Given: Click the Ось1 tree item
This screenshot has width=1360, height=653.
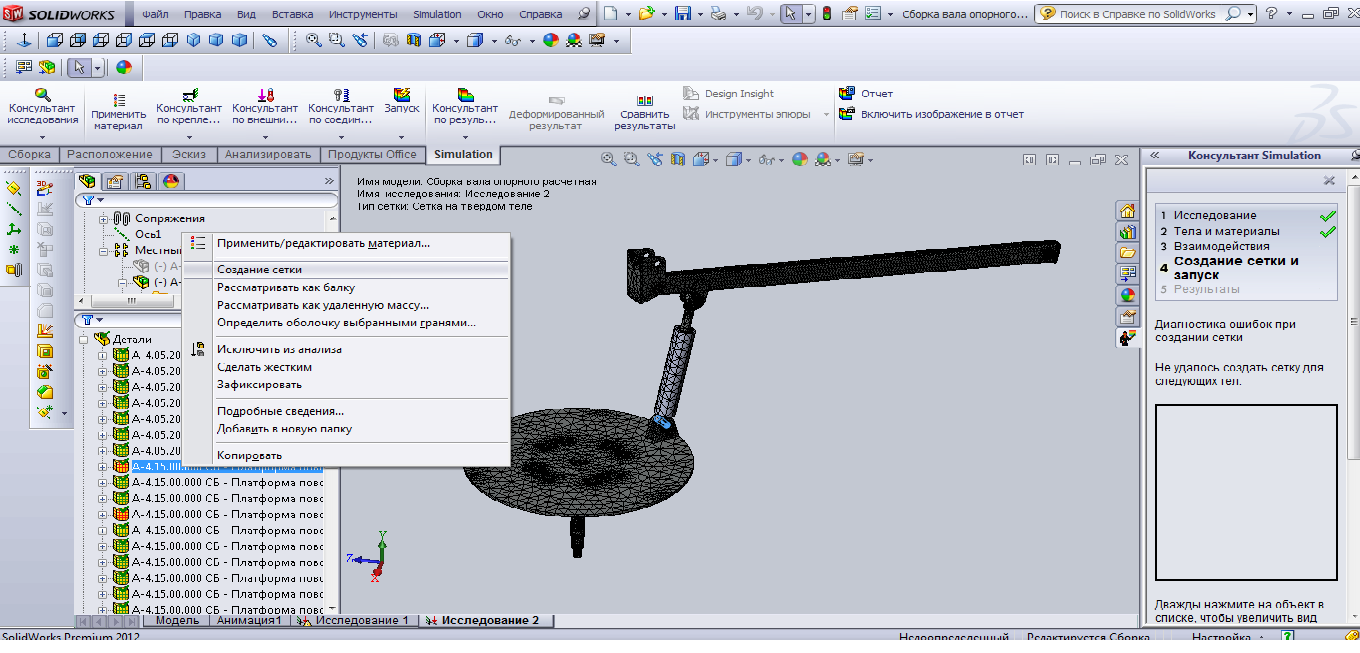Looking at the screenshot, I should tap(148, 234).
